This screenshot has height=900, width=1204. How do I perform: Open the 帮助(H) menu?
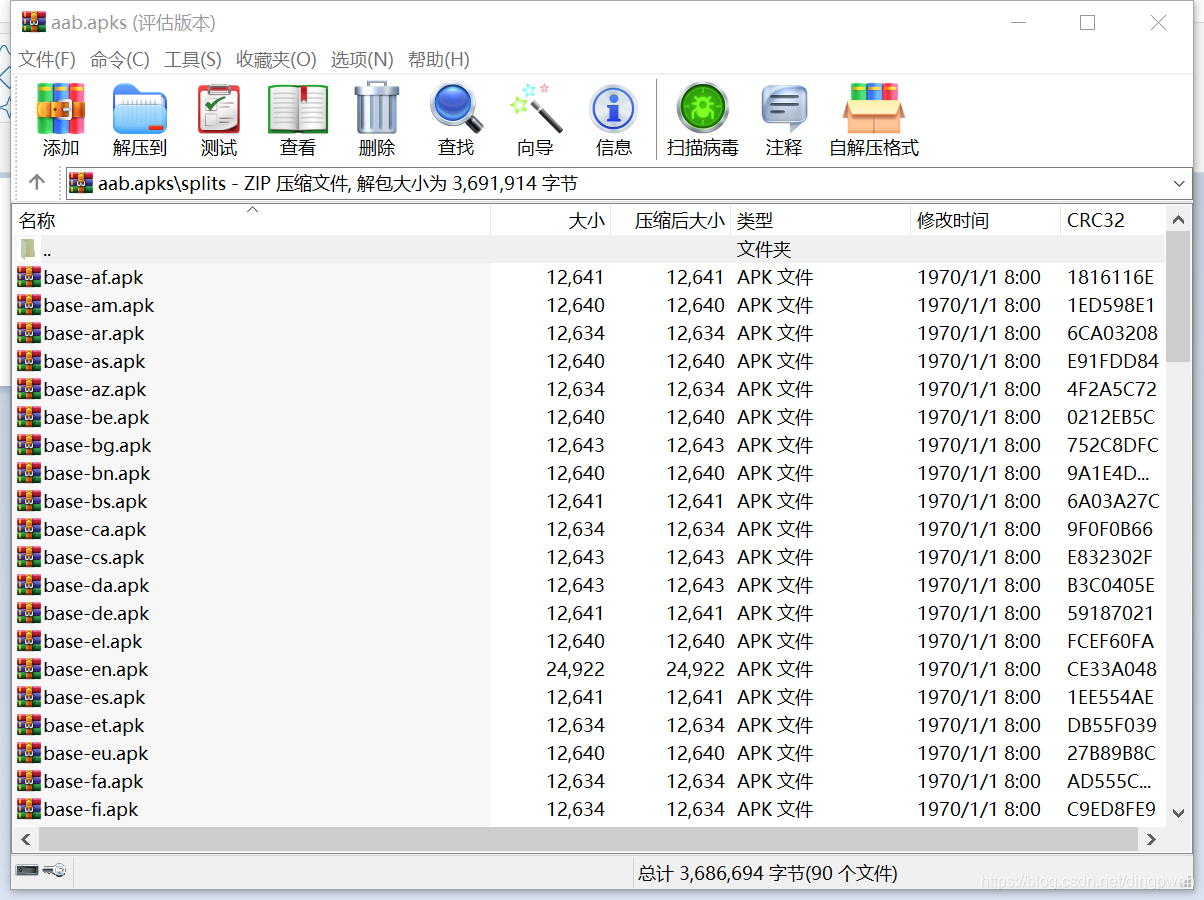(439, 60)
